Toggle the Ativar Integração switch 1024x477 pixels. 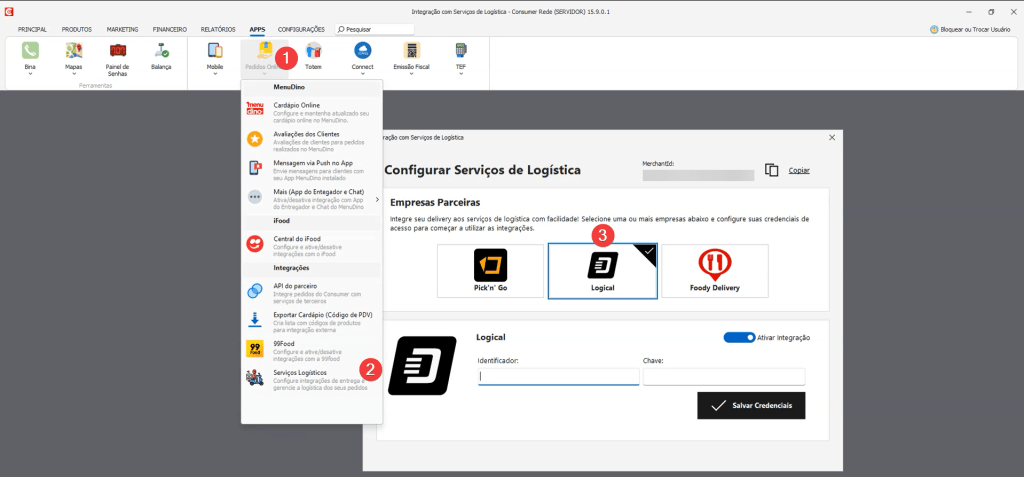(739, 338)
